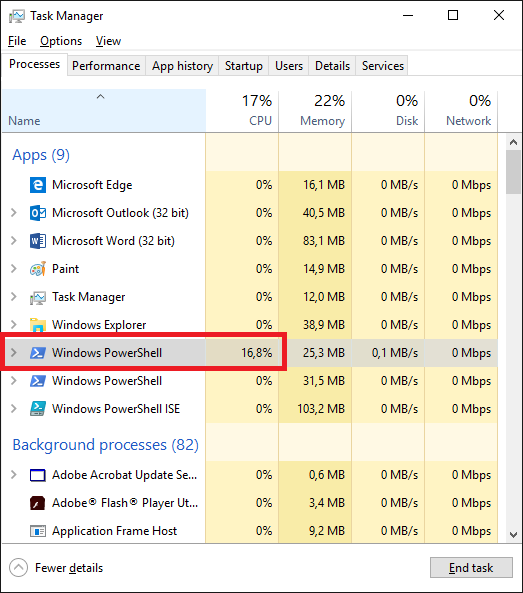Sort by the Network column header
523x593 pixels.
point(461,111)
